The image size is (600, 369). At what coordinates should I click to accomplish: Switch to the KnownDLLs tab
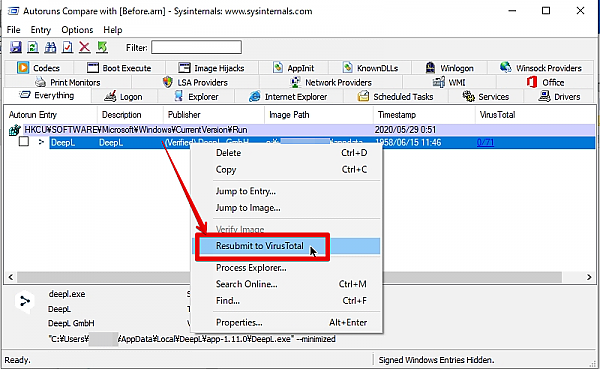tap(370, 68)
